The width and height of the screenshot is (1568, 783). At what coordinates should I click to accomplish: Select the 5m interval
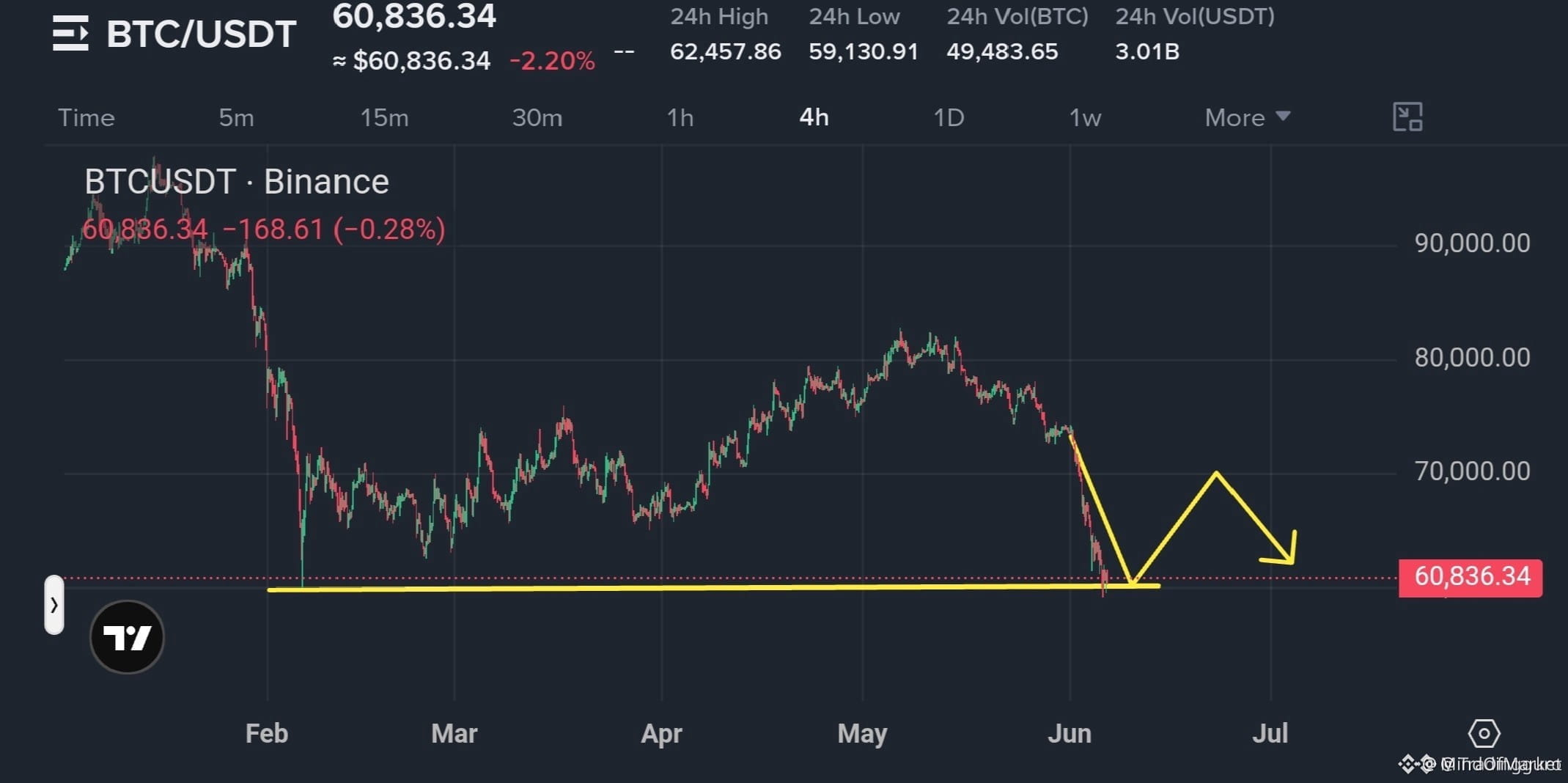236,117
